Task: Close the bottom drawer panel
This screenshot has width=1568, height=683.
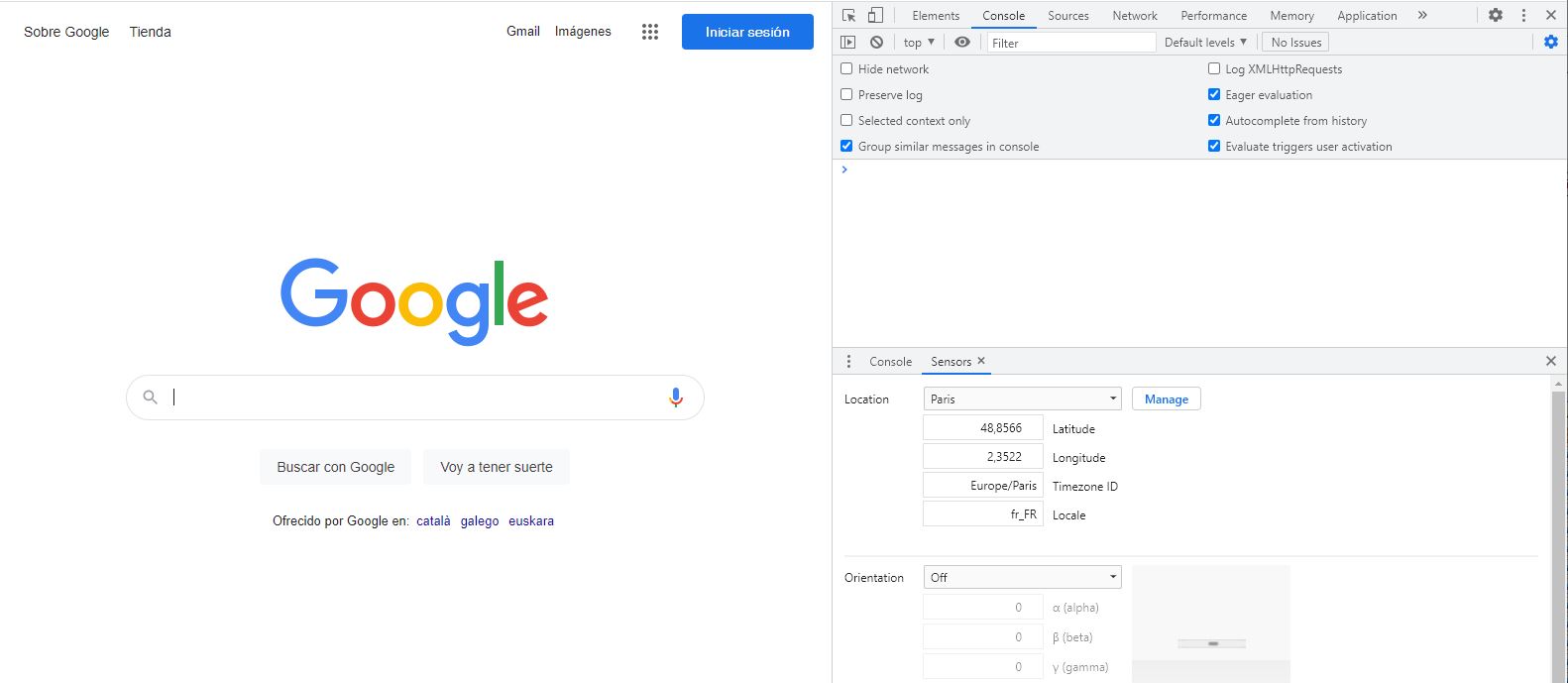Action: coord(1551,361)
